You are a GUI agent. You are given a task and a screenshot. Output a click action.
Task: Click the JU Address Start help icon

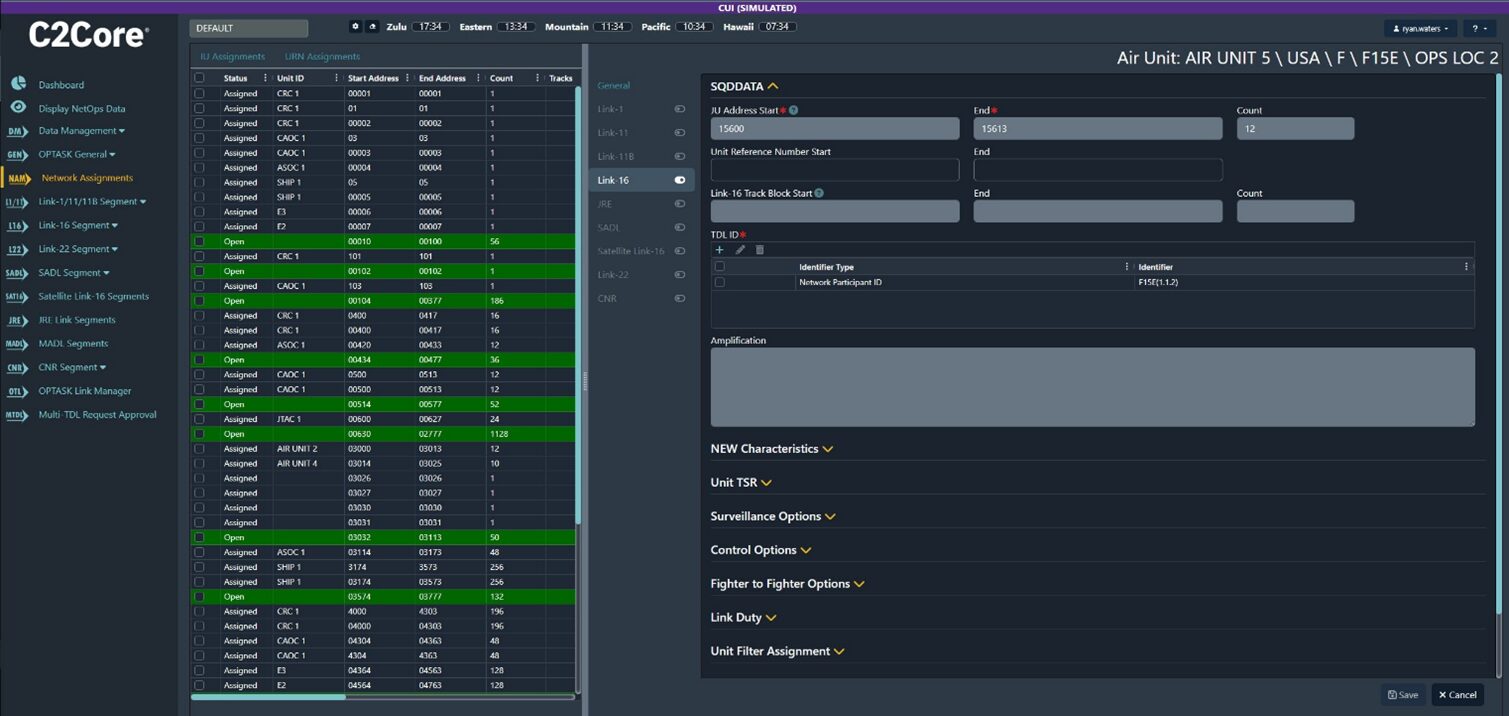794,110
